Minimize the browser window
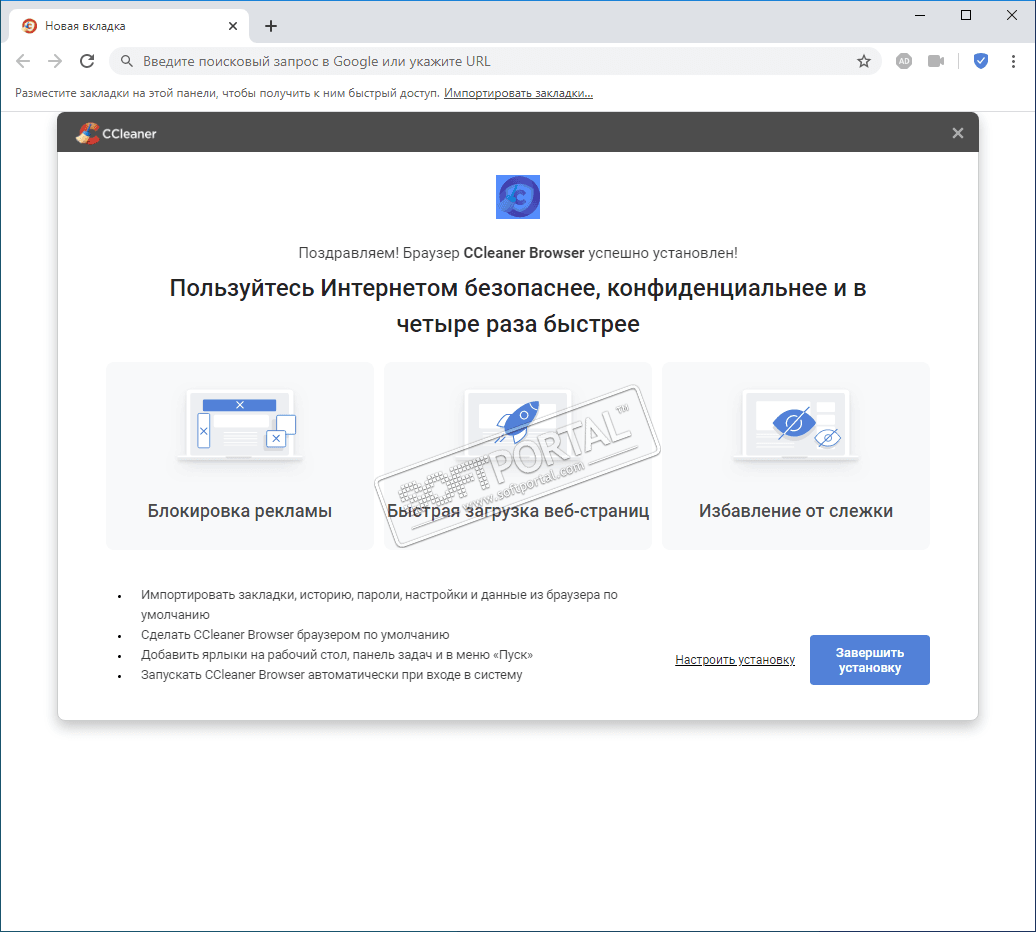 click(x=920, y=15)
